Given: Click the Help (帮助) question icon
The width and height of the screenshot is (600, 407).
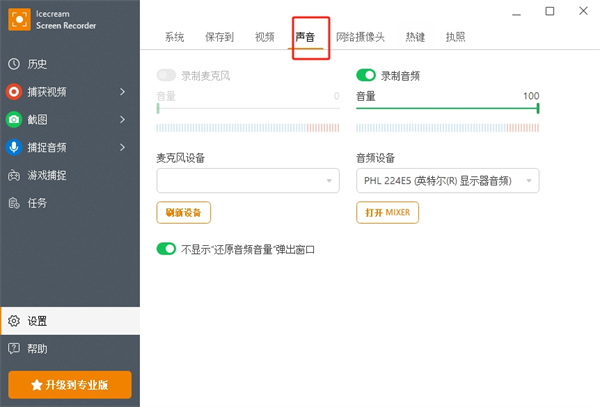Looking at the screenshot, I should point(14,349).
